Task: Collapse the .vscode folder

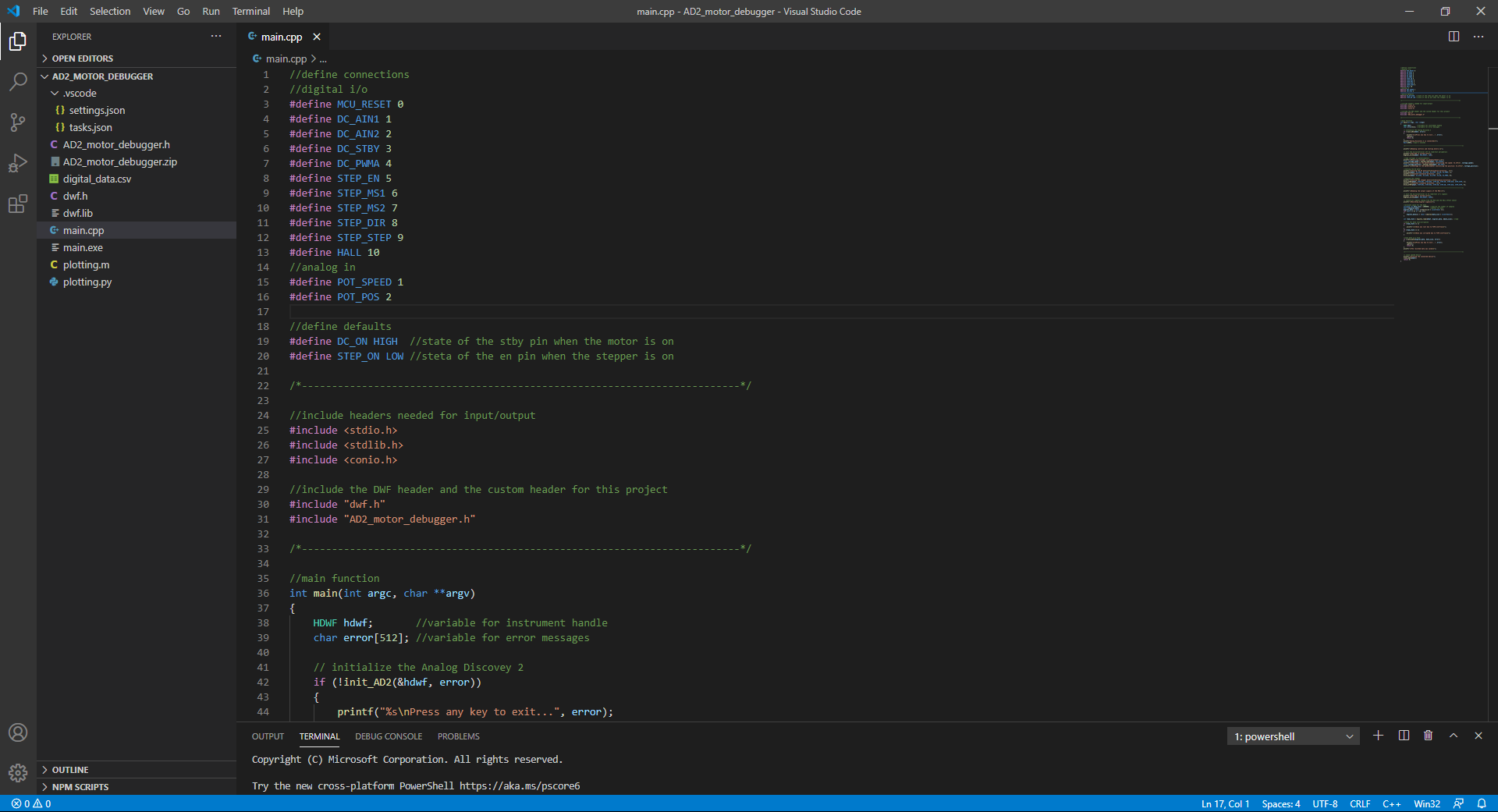Action: click(x=137, y=93)
